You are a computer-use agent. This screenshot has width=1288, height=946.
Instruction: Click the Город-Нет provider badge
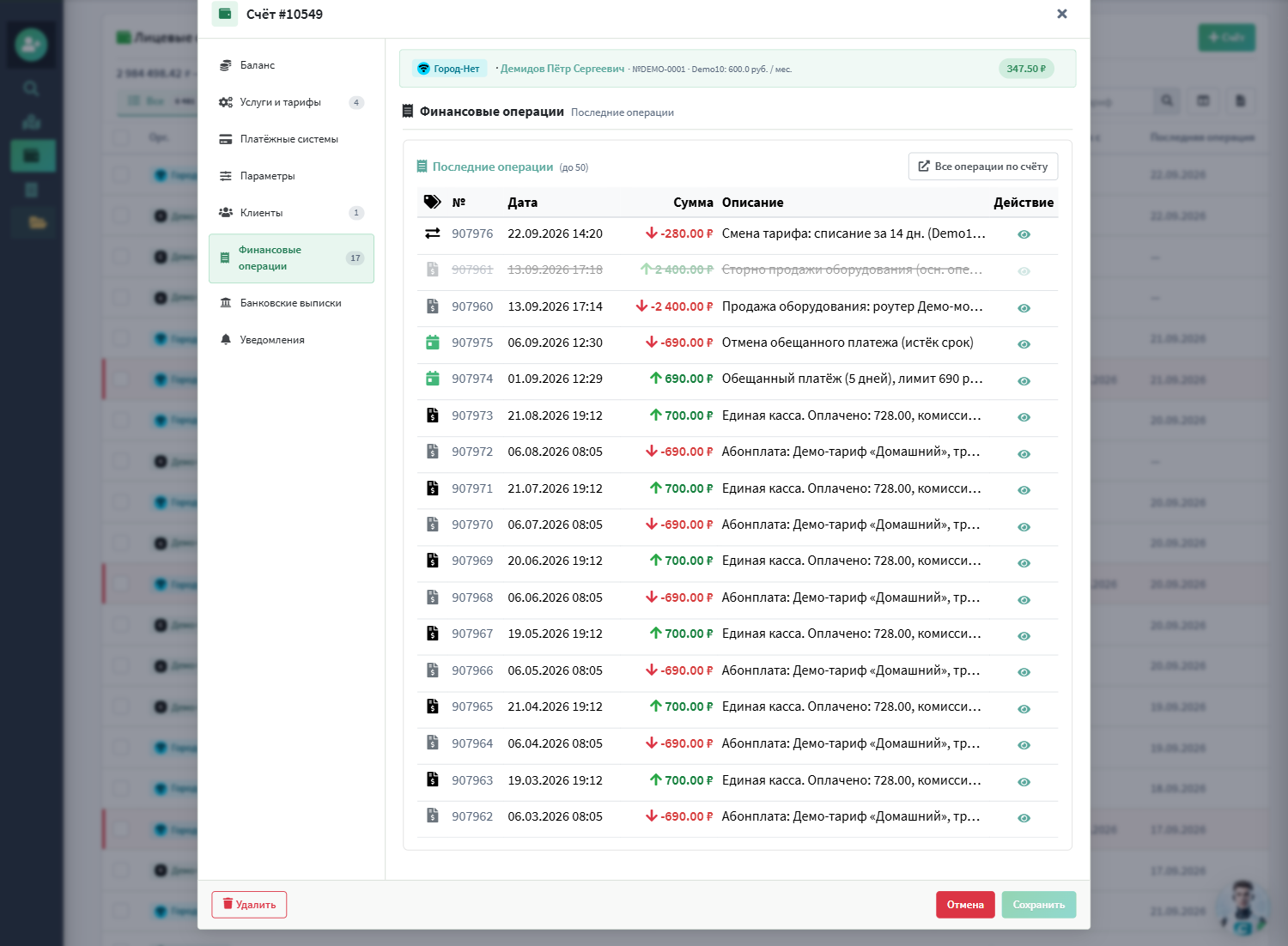[449, 69]
